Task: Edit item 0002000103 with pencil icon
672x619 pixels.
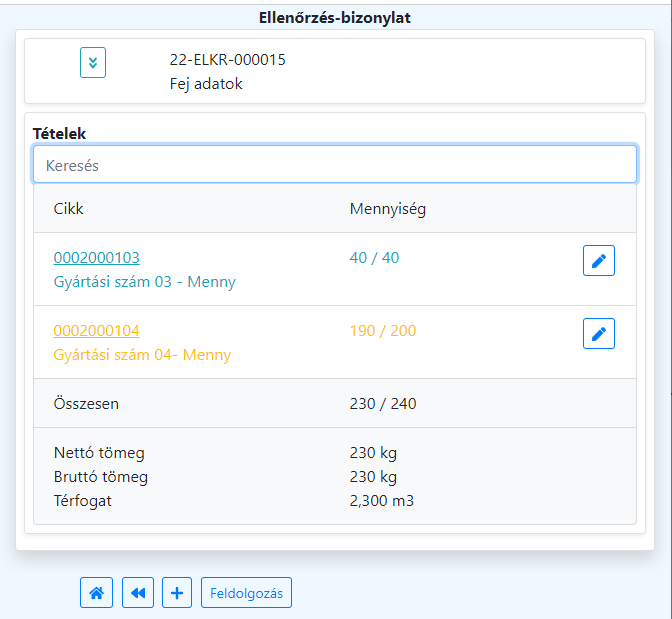Action: [599, 261]
